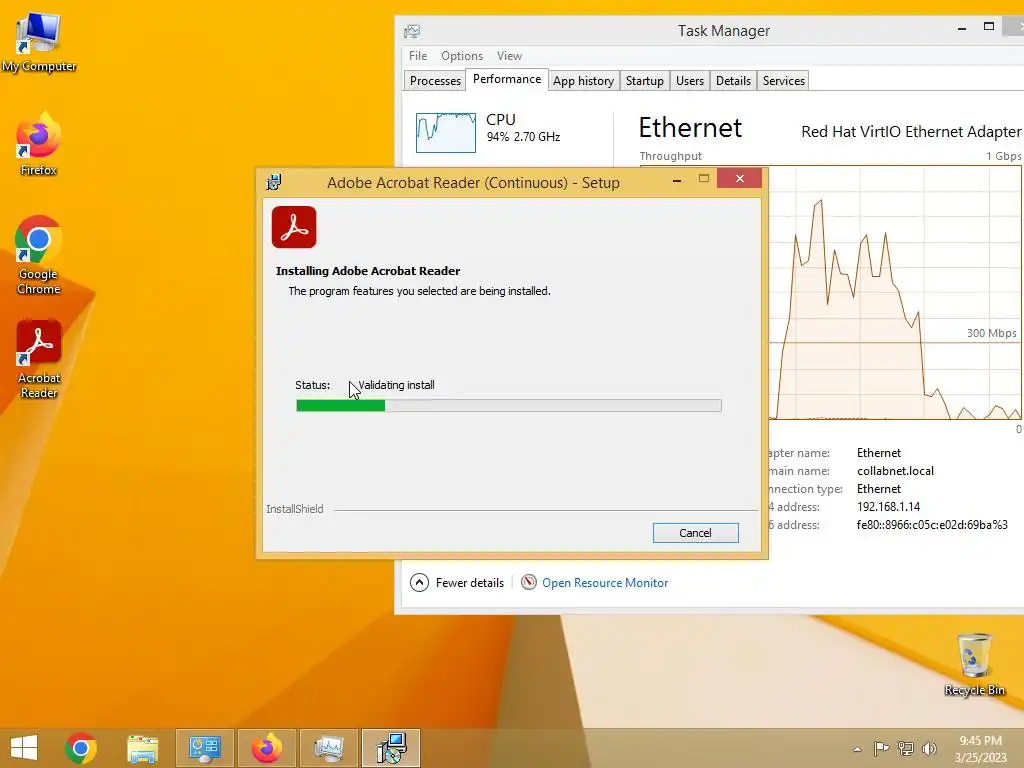Close the Adobe Acrobat Reader setup window
This screenshot has width=1024, height=768.
pos(739,178)
